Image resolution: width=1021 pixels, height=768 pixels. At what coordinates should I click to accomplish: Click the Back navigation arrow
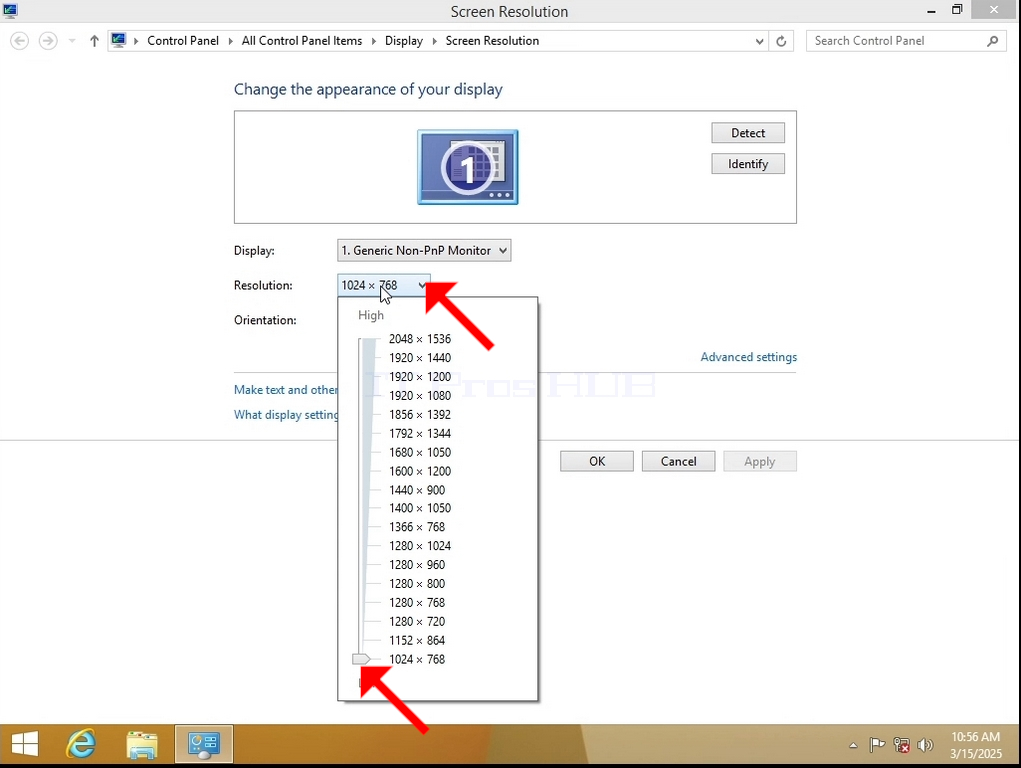click(20, 41)
